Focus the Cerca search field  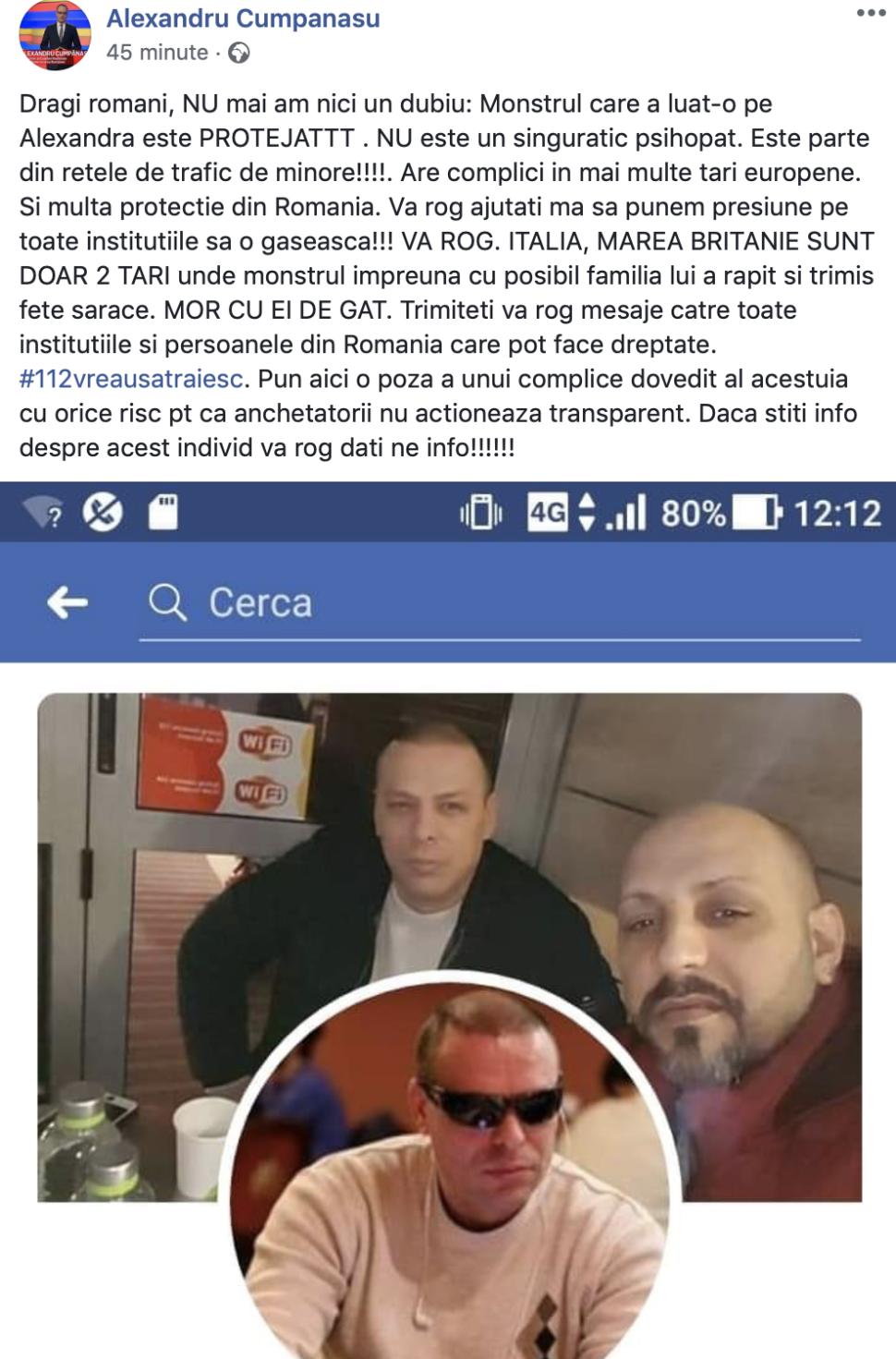coord(500,604)
